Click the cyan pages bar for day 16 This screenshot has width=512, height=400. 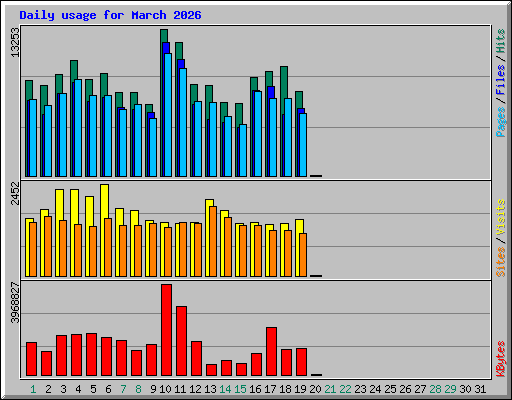(258, 134)
